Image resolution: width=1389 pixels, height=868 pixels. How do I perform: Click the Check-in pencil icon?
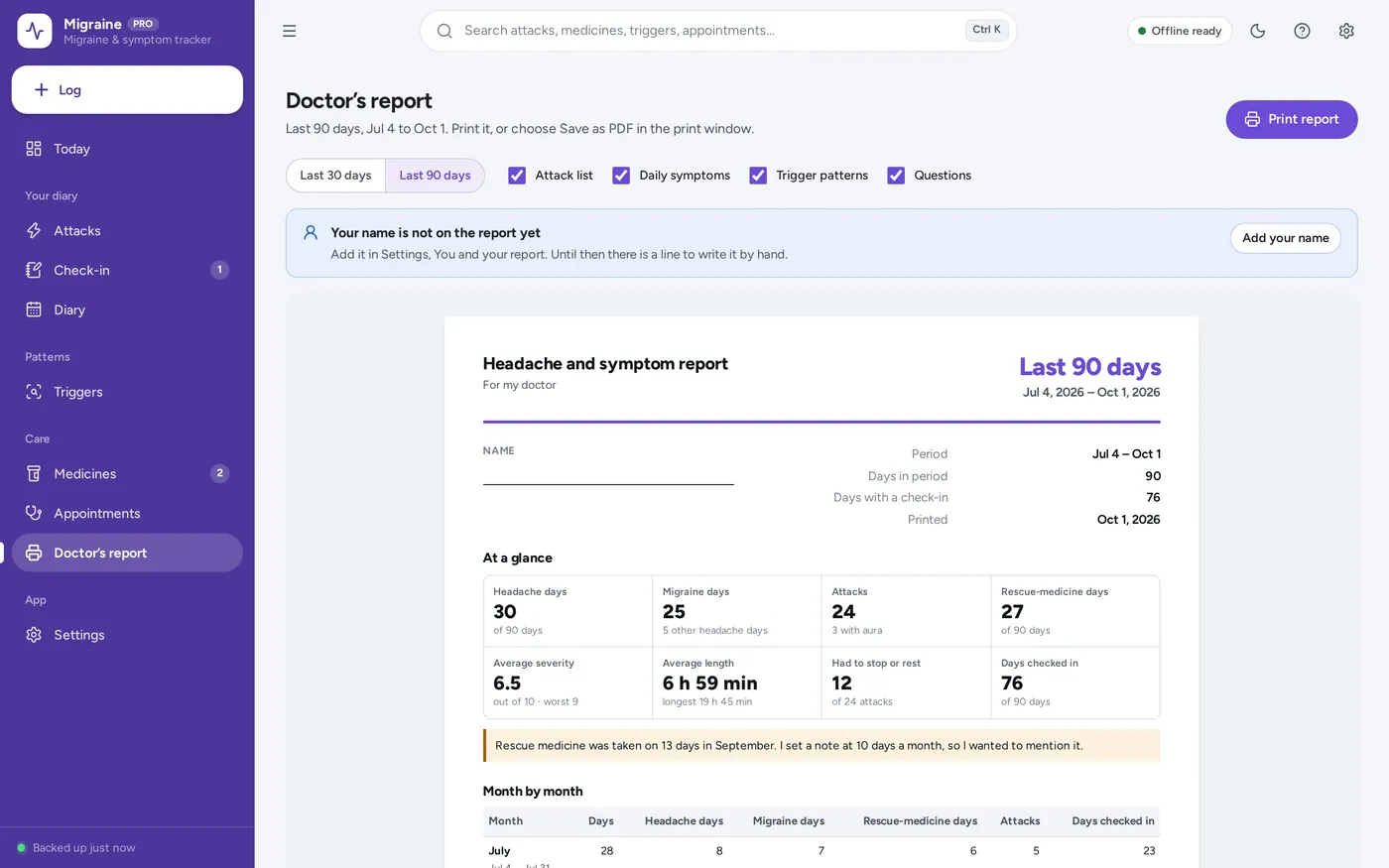pyautogui.click(x=34, y=270)
